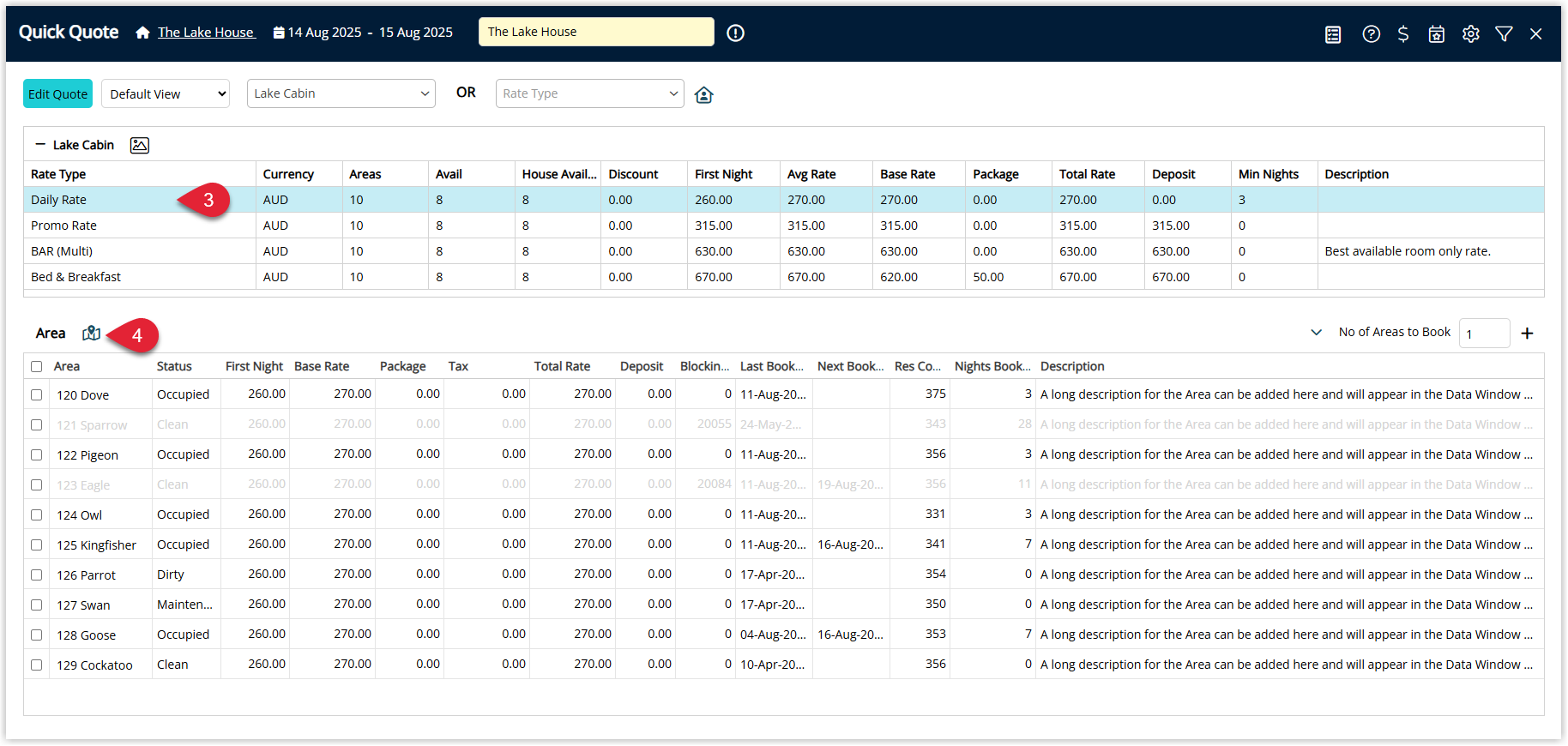Collapse the Lake Cabin section
This screenshot has height=746, width=1568.
click(40, 145)
